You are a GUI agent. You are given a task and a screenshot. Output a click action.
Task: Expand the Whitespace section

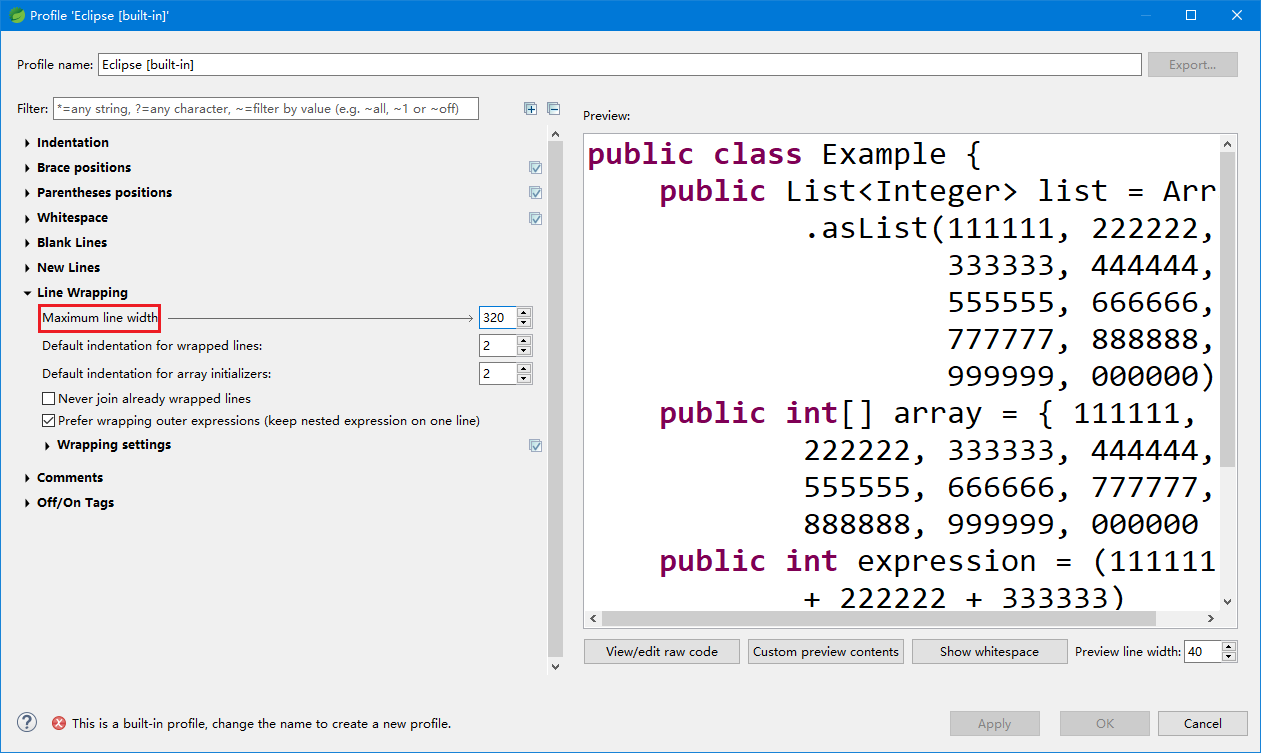click(x=28, y=218)
